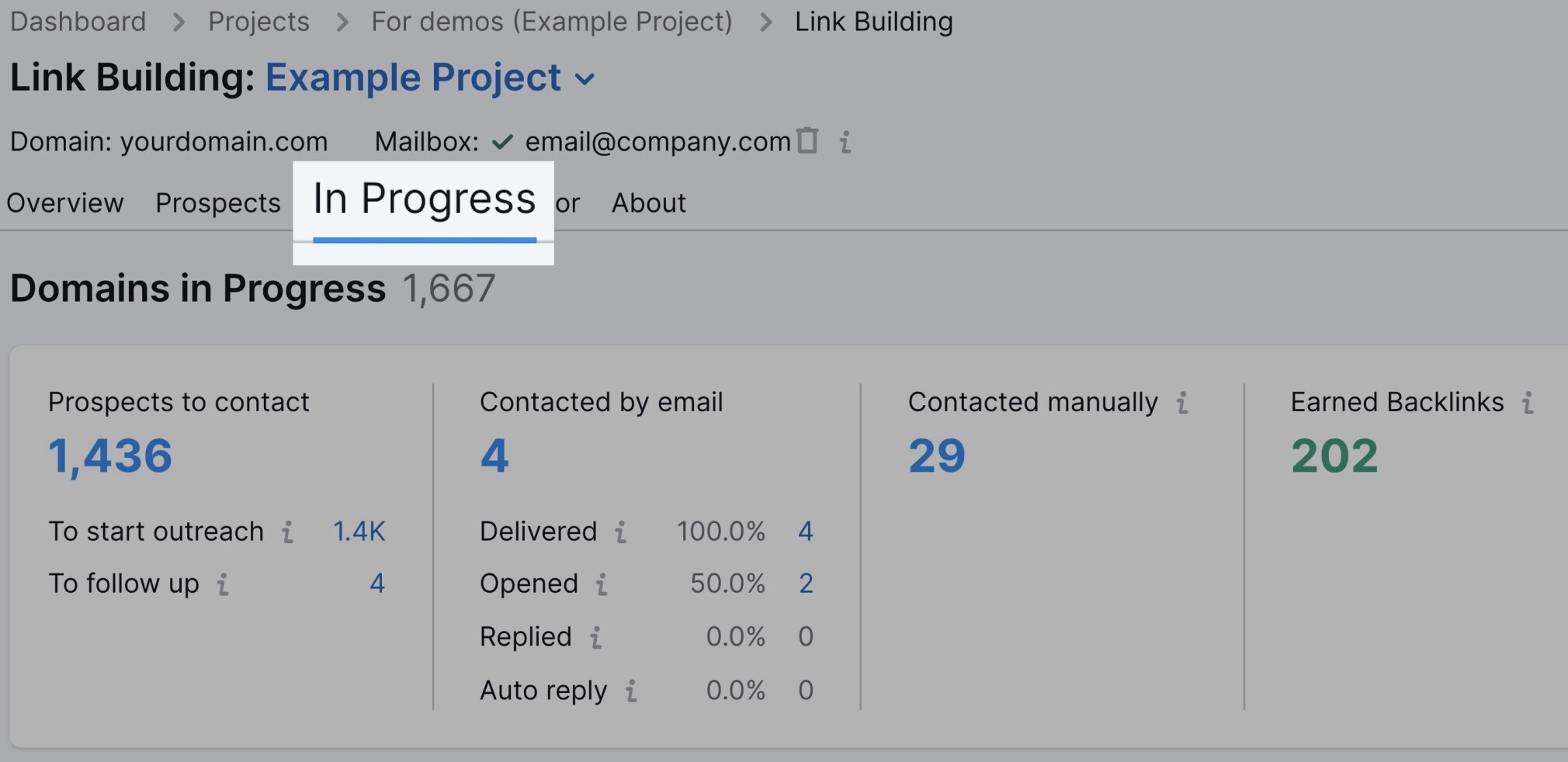Click the info icon beside Opened

pyautogui.click(x=602, y=584)
